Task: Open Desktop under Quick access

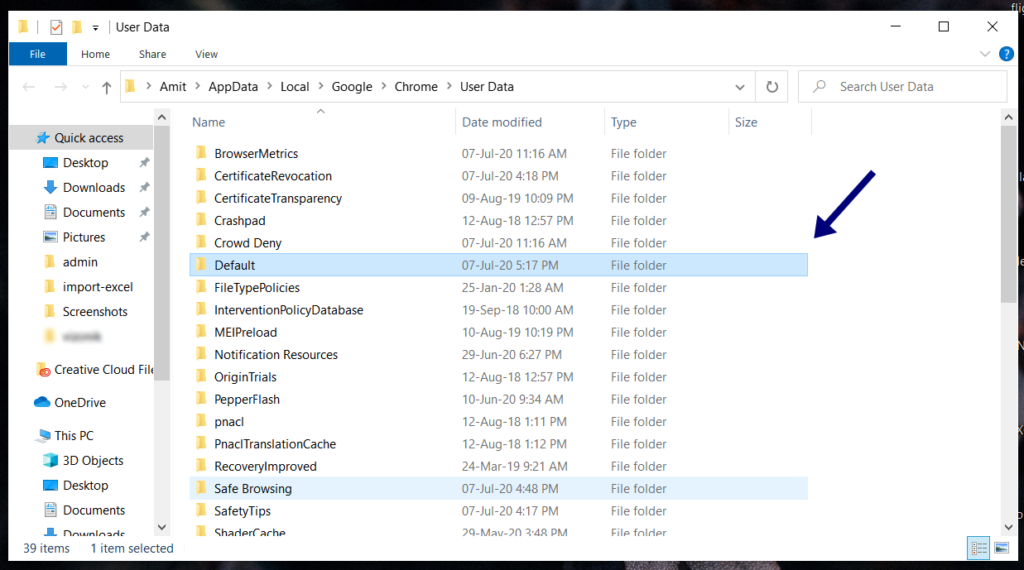Action: (86, 163)
